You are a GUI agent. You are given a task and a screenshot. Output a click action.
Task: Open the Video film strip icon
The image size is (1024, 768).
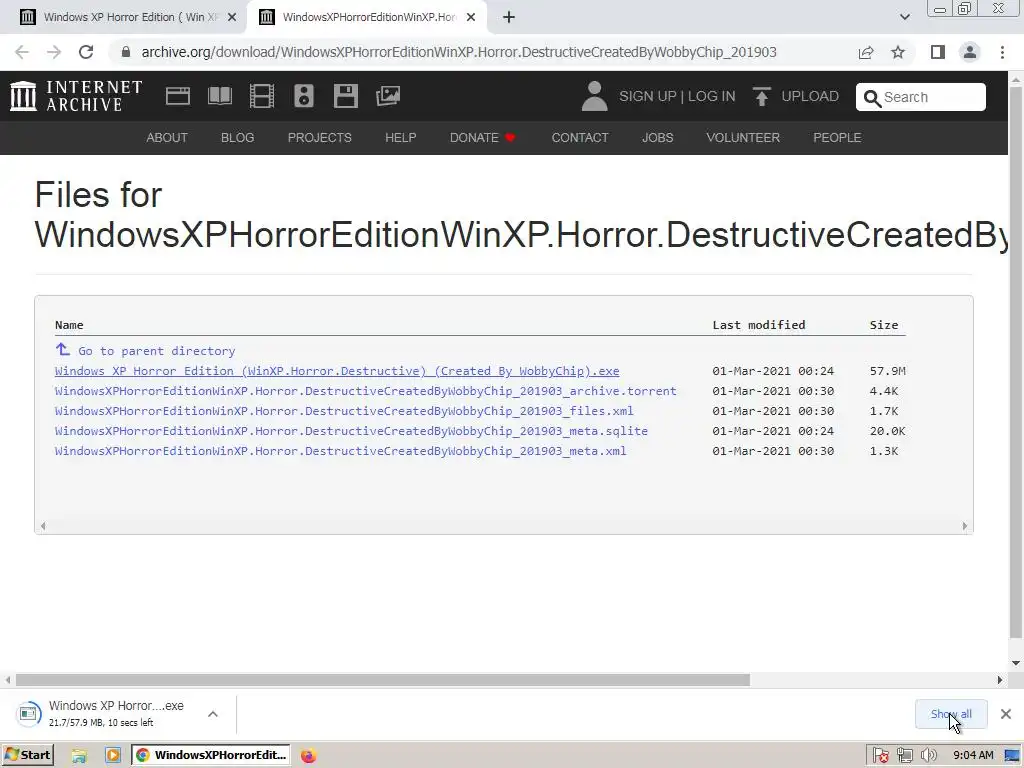[x=262, y=96]
